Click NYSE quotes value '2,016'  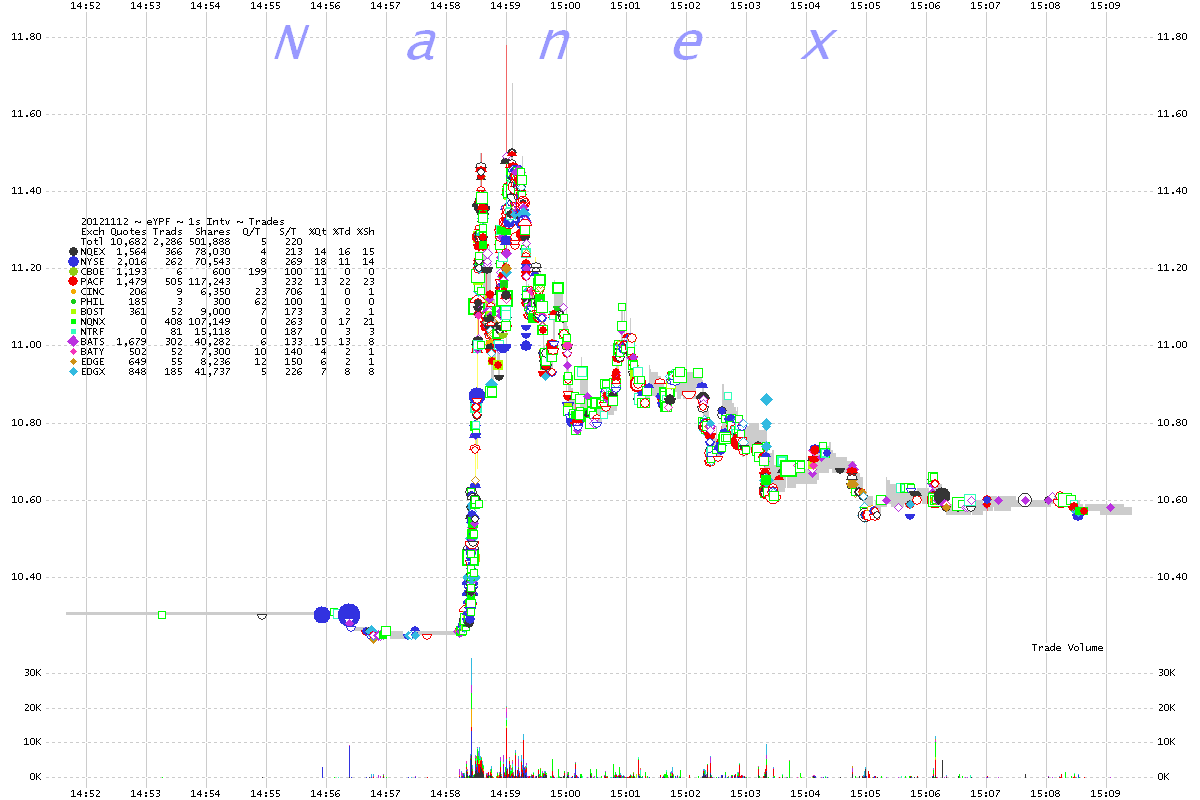pos(131,261)
